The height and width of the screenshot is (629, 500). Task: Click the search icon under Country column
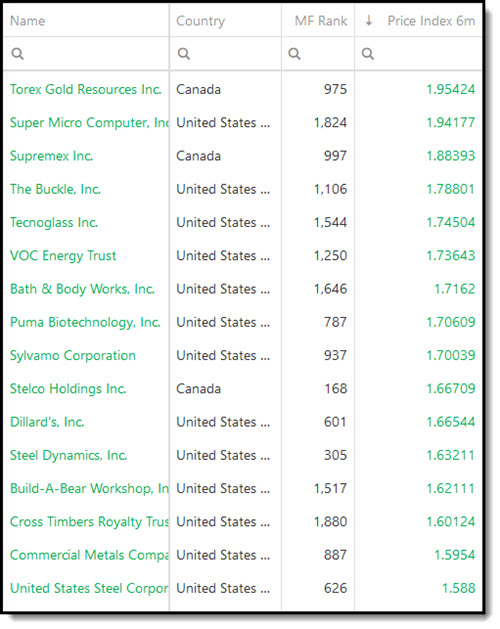(184, 53)
